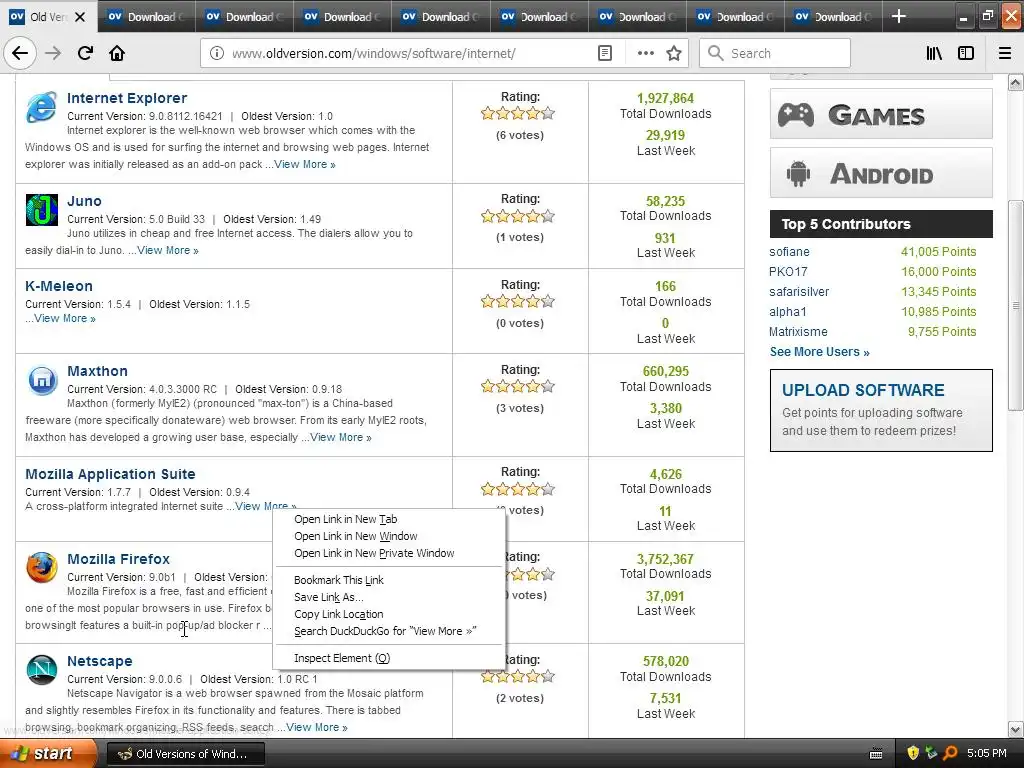Image resolution: width=1024 pixels, height=768 pixels.
Task: Switch to the second Download tab
Action: coord(244,16)
